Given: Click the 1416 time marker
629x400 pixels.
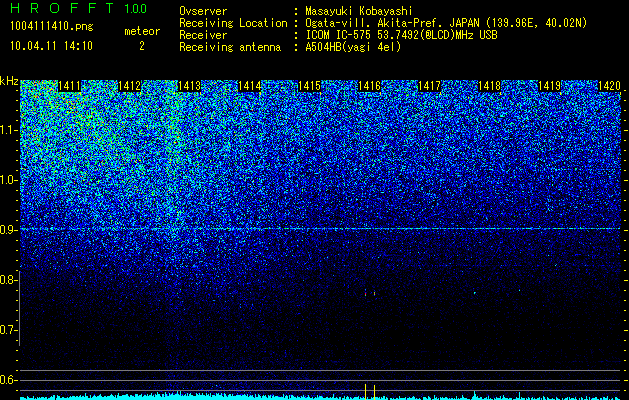Looking at the screenshot, I should pos(369,86).
